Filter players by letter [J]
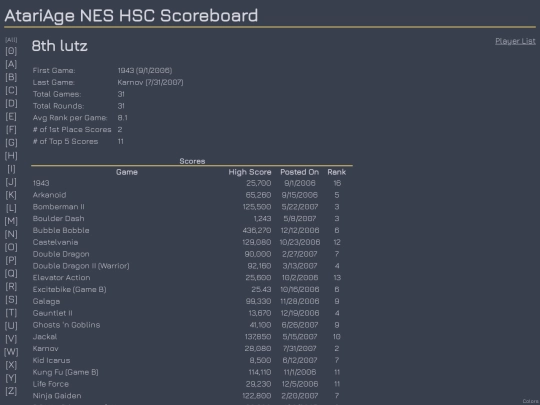The image size is (540, 405). tap(11, 182)
